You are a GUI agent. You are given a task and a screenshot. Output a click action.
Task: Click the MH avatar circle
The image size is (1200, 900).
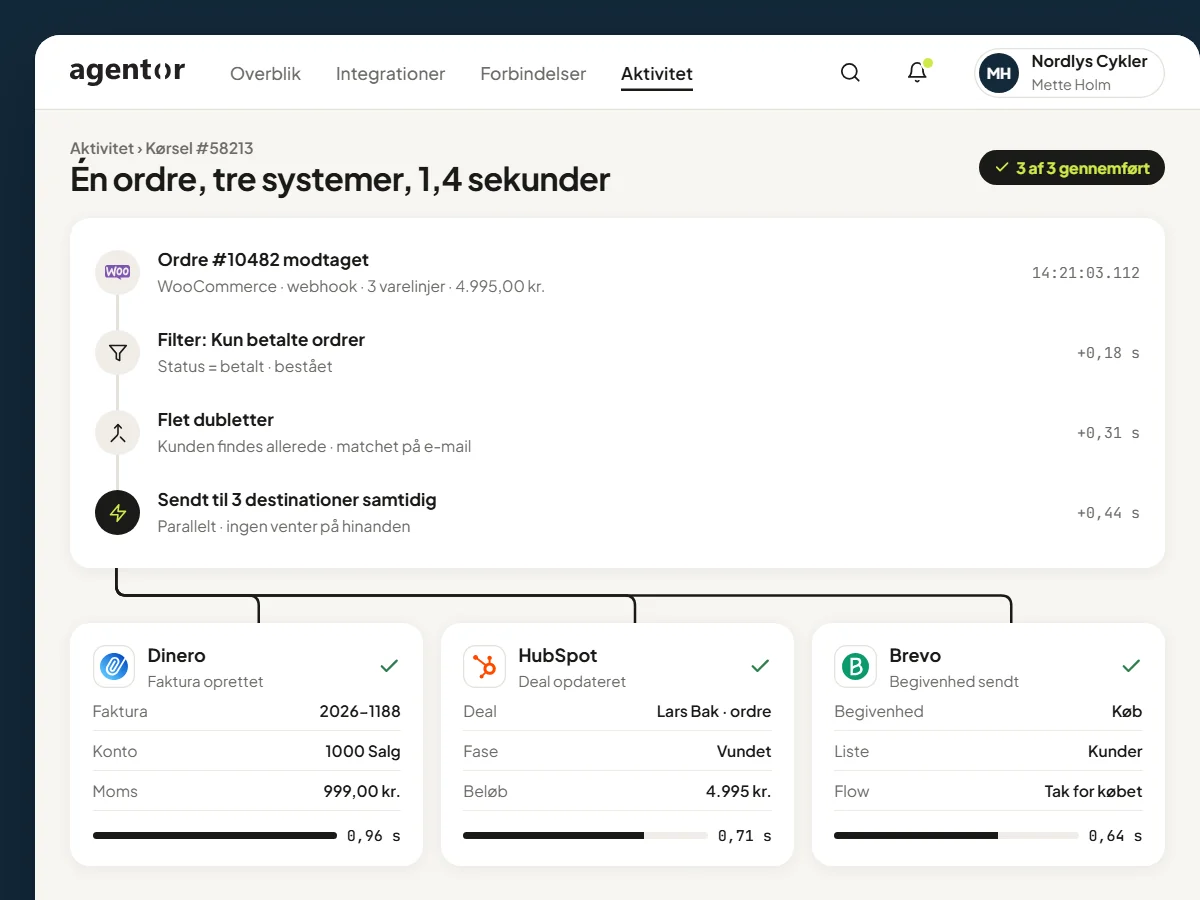coord(999,74)
